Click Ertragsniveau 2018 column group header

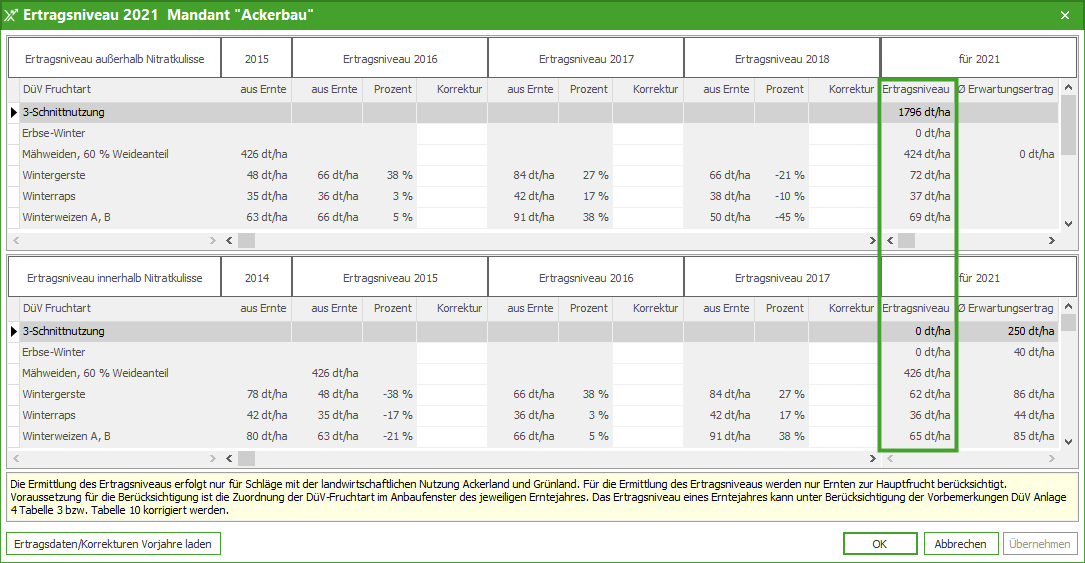781,59
